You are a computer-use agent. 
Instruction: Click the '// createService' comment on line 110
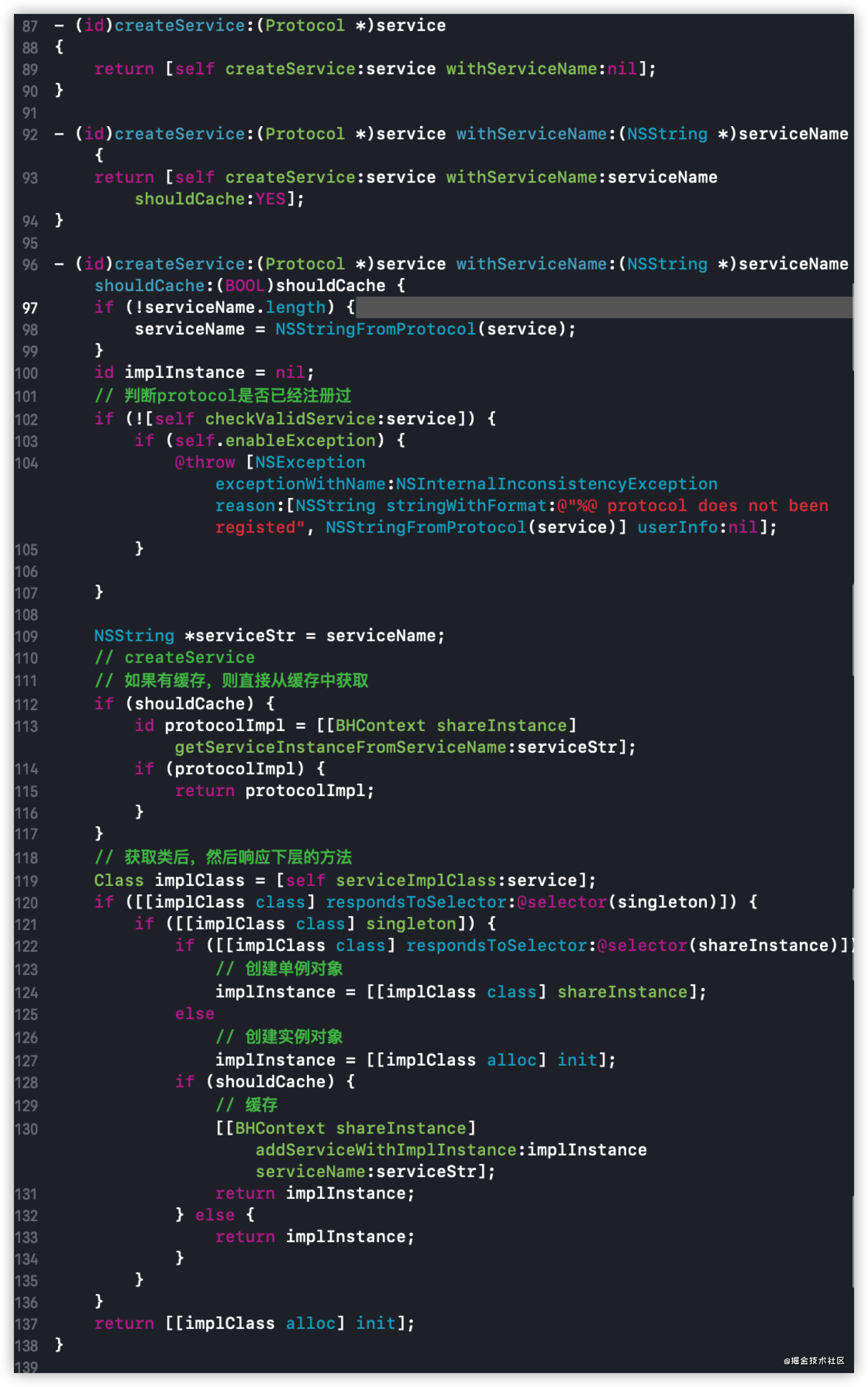[x=175, y=657]
